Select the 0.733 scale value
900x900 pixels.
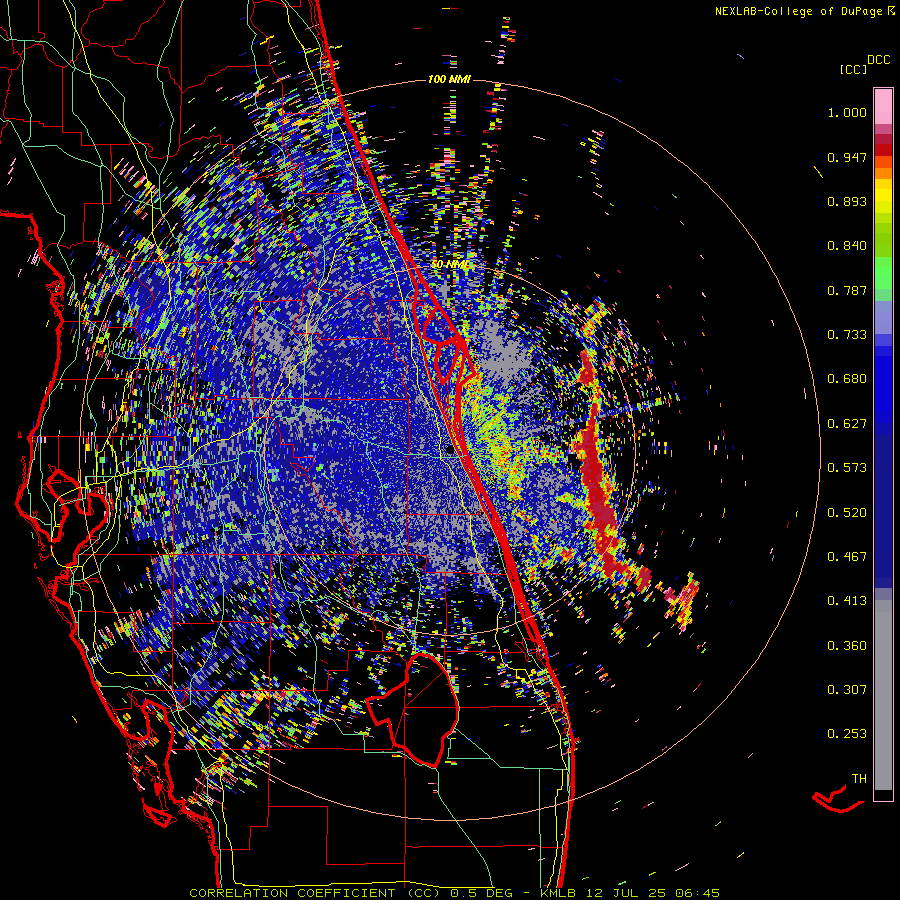pyautogui.click(x=847, y=335)
